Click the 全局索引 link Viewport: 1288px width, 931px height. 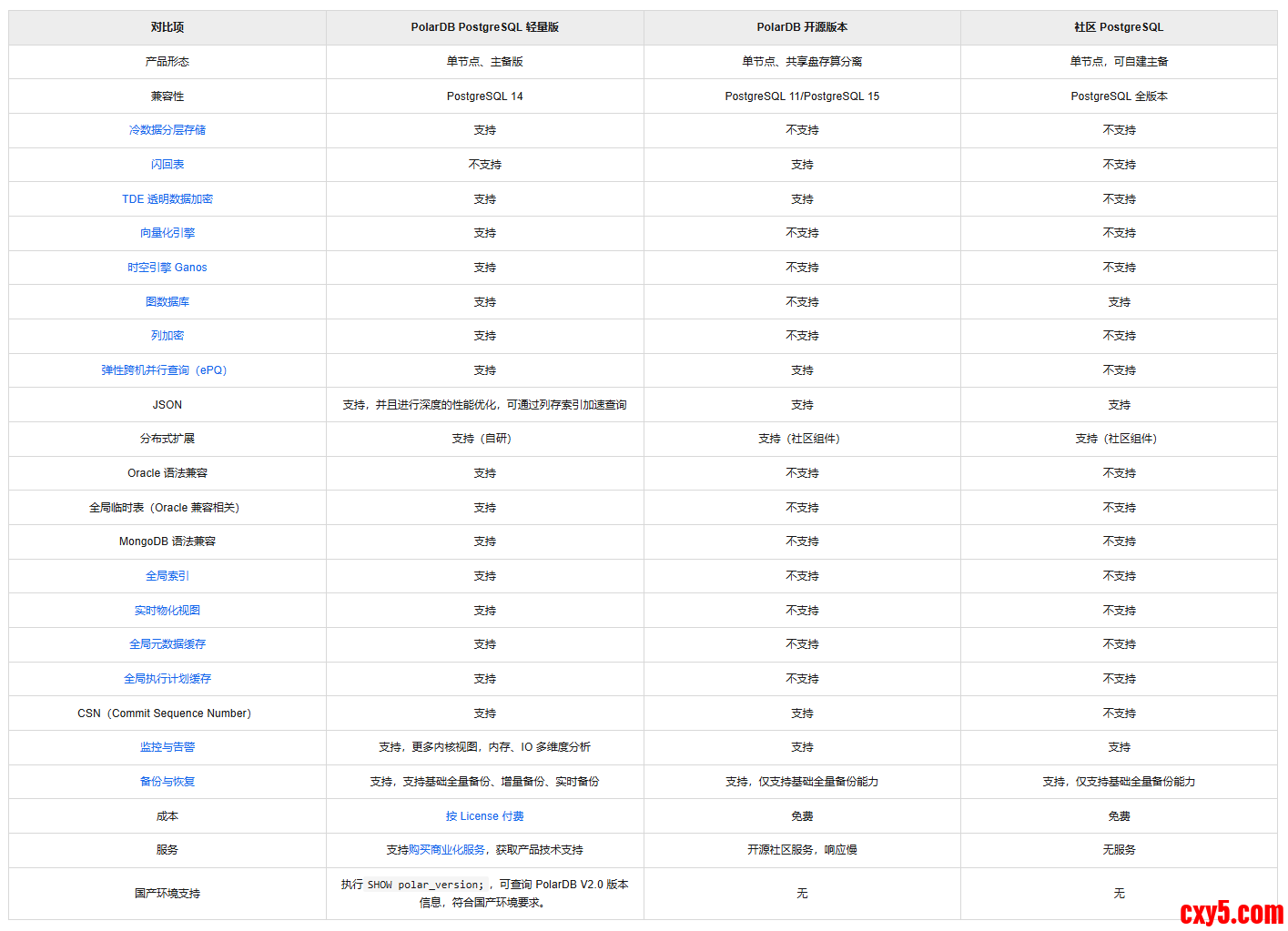[x=167, y=576]
